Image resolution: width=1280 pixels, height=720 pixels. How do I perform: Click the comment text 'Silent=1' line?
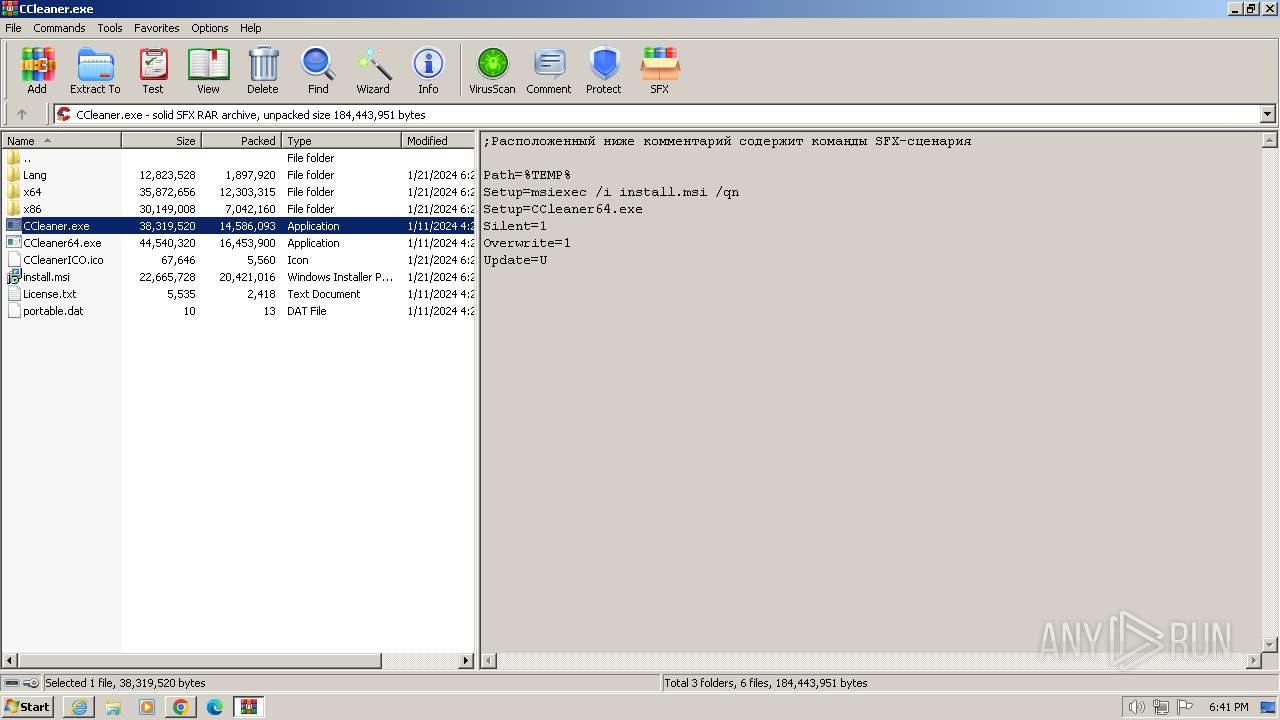tap(515, 226)
